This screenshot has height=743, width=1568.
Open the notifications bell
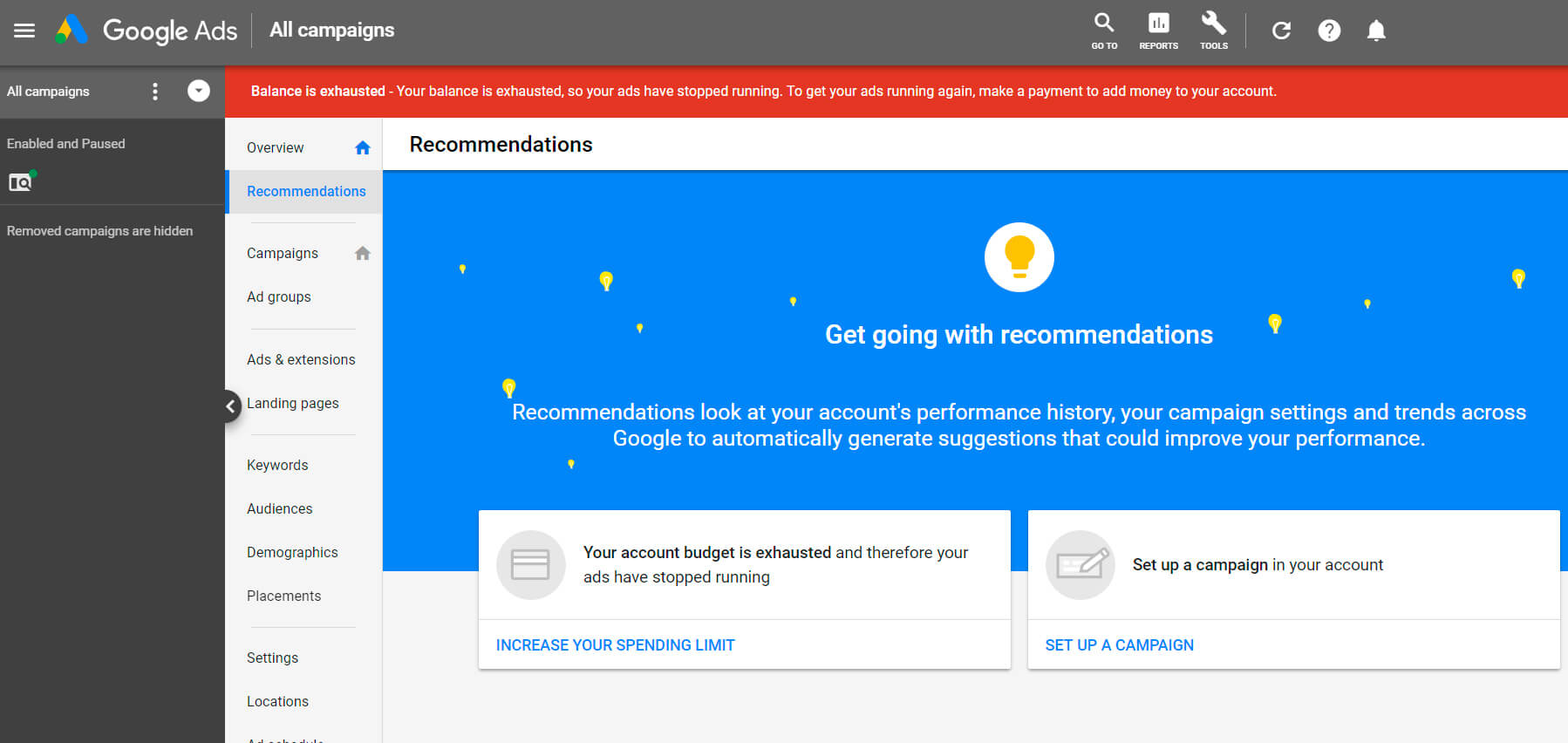click(1376, 31)
